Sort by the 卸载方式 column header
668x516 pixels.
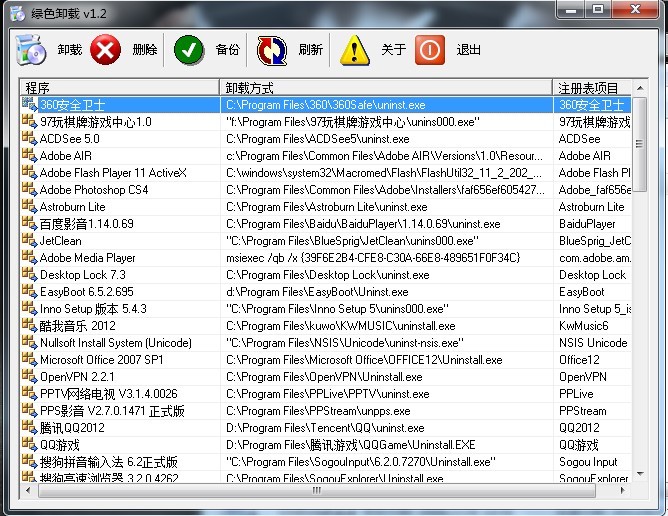(x=385, y=87)
